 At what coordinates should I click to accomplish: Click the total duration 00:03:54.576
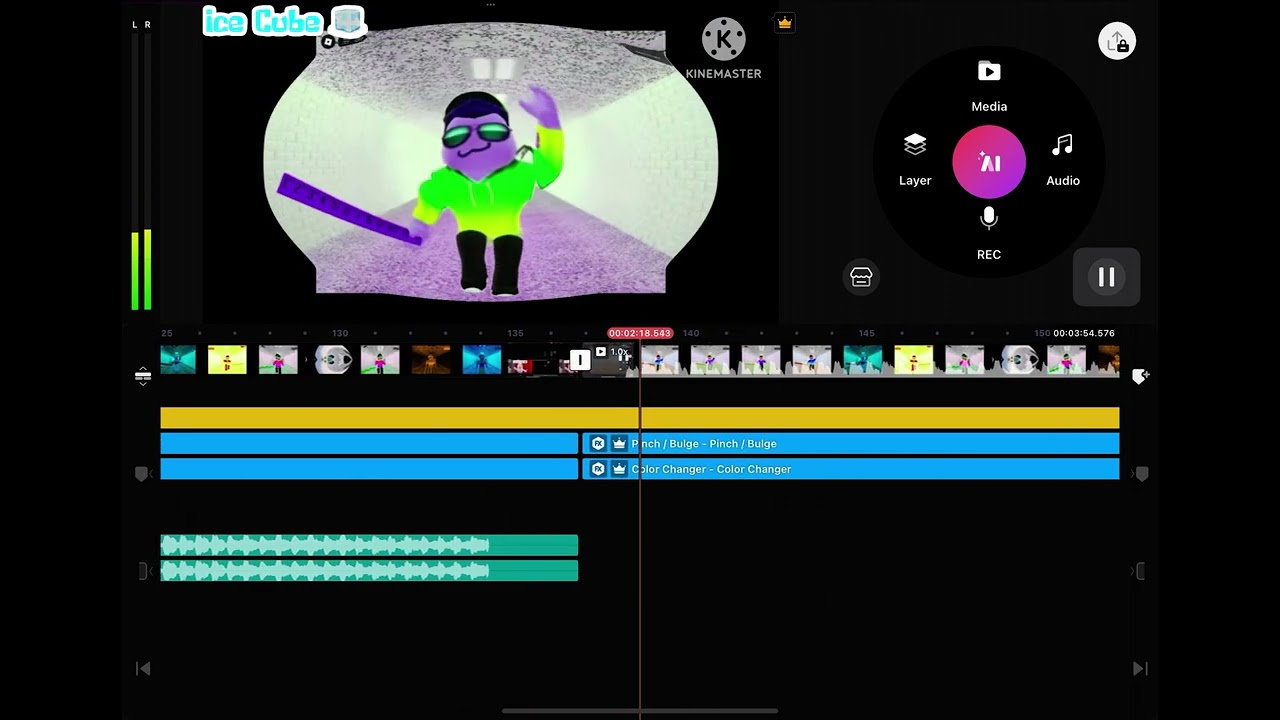click(x=1084, y=333)
